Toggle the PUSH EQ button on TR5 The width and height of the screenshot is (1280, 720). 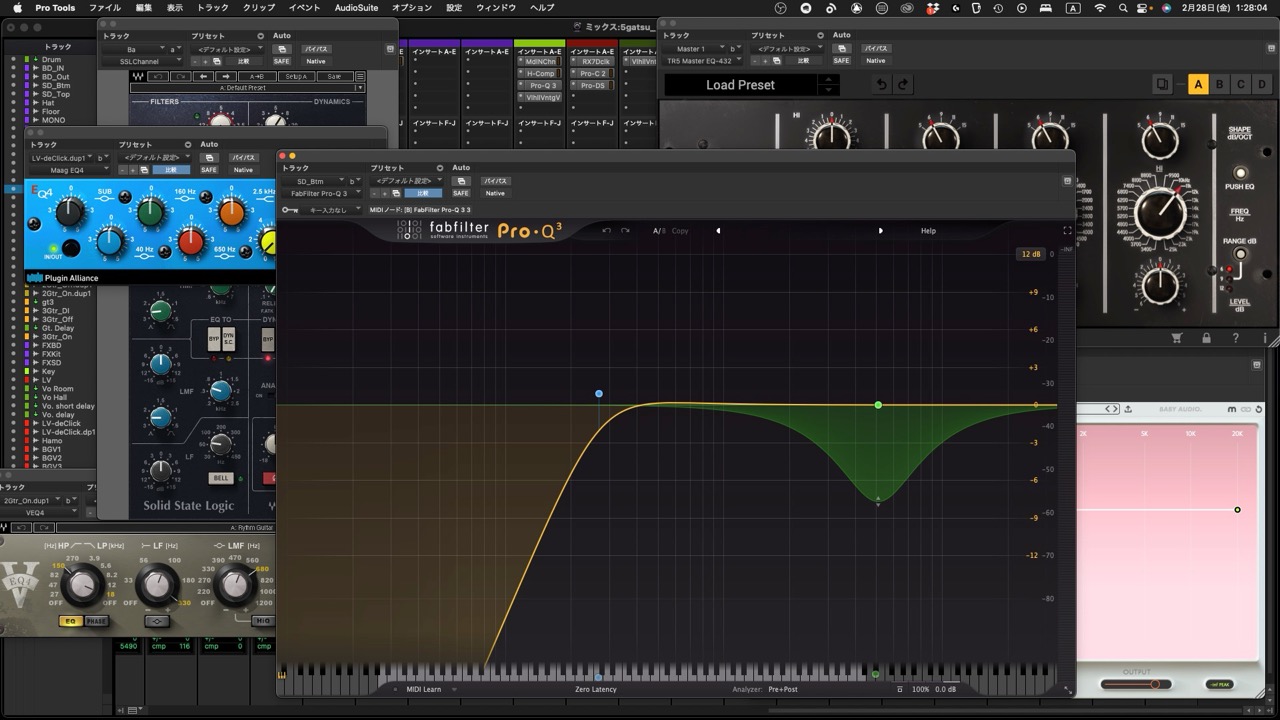[1240, 173]
